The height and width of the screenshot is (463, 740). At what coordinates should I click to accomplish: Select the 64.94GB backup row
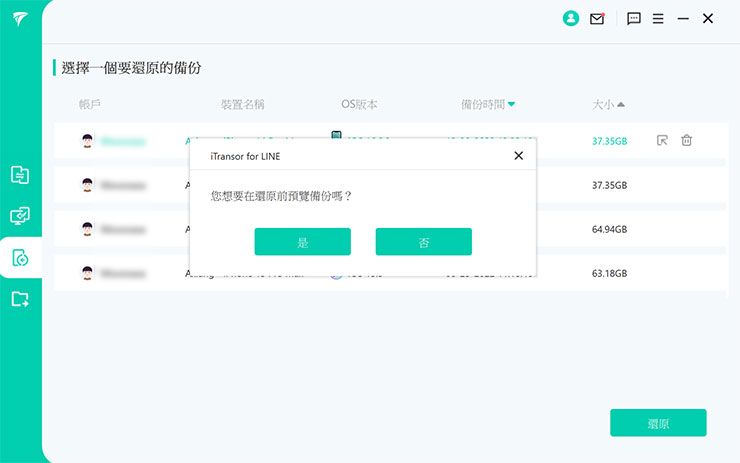[389, 229]
